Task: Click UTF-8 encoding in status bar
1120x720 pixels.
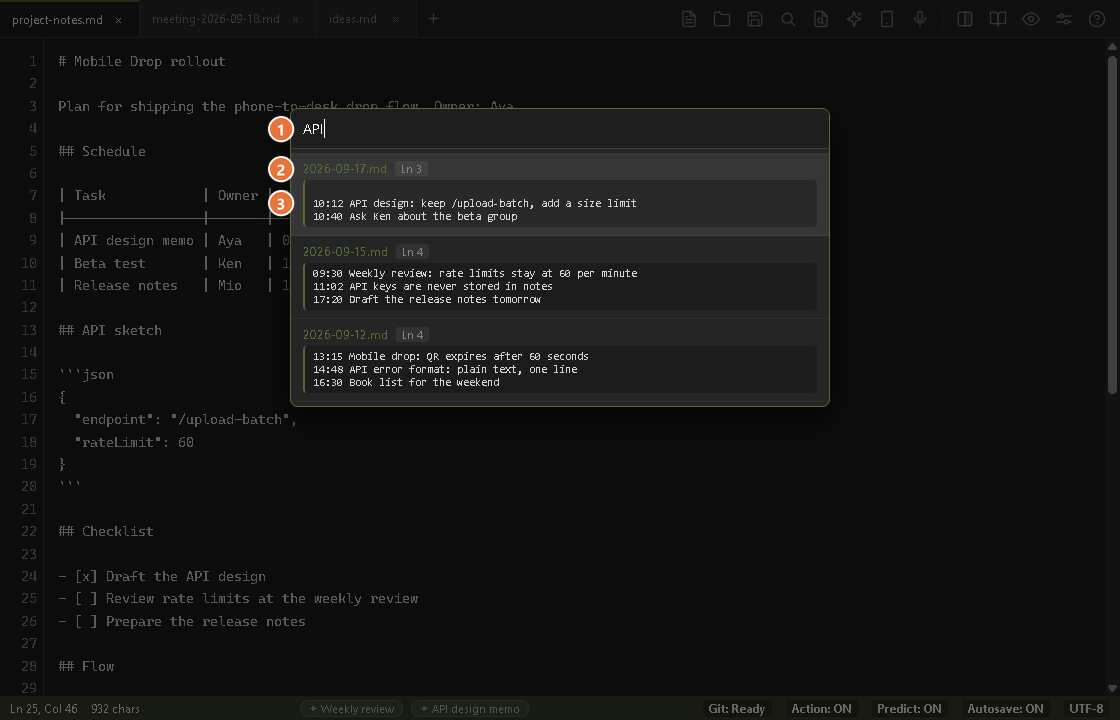Action: pos(1086,709)
